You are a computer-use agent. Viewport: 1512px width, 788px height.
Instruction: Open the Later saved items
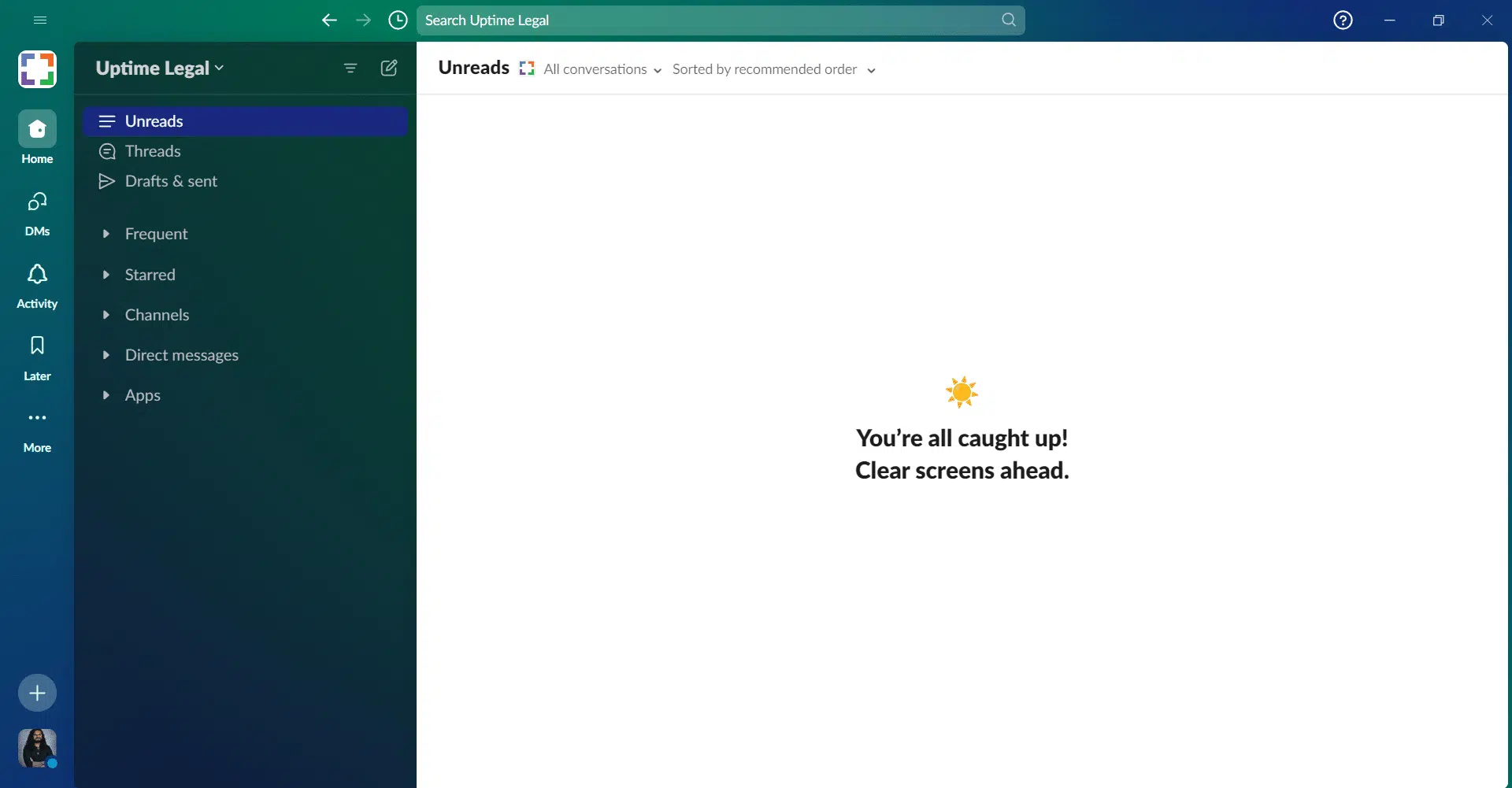pos(36,356)
